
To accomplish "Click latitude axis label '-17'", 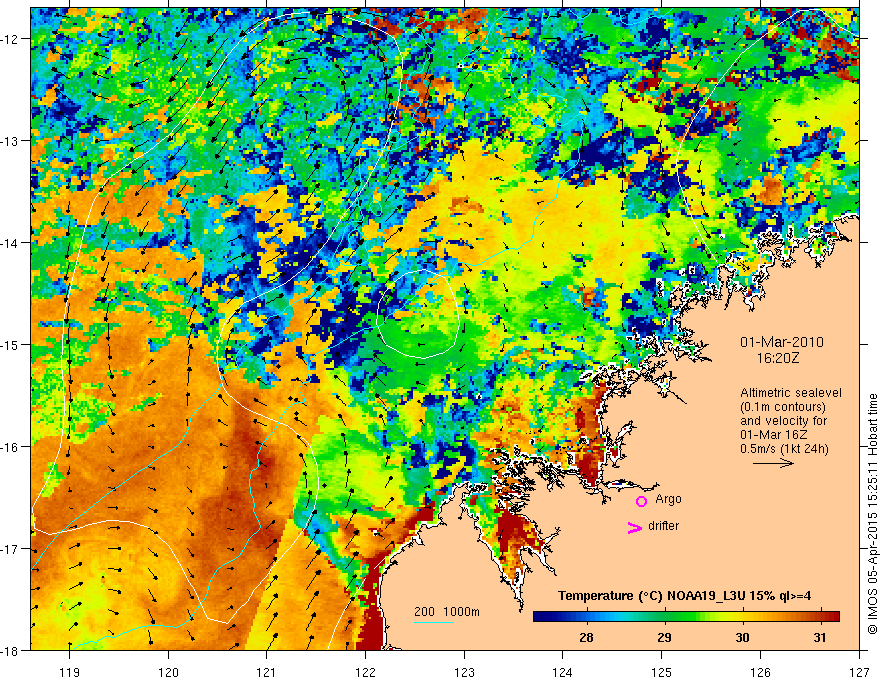I will 11,549.
